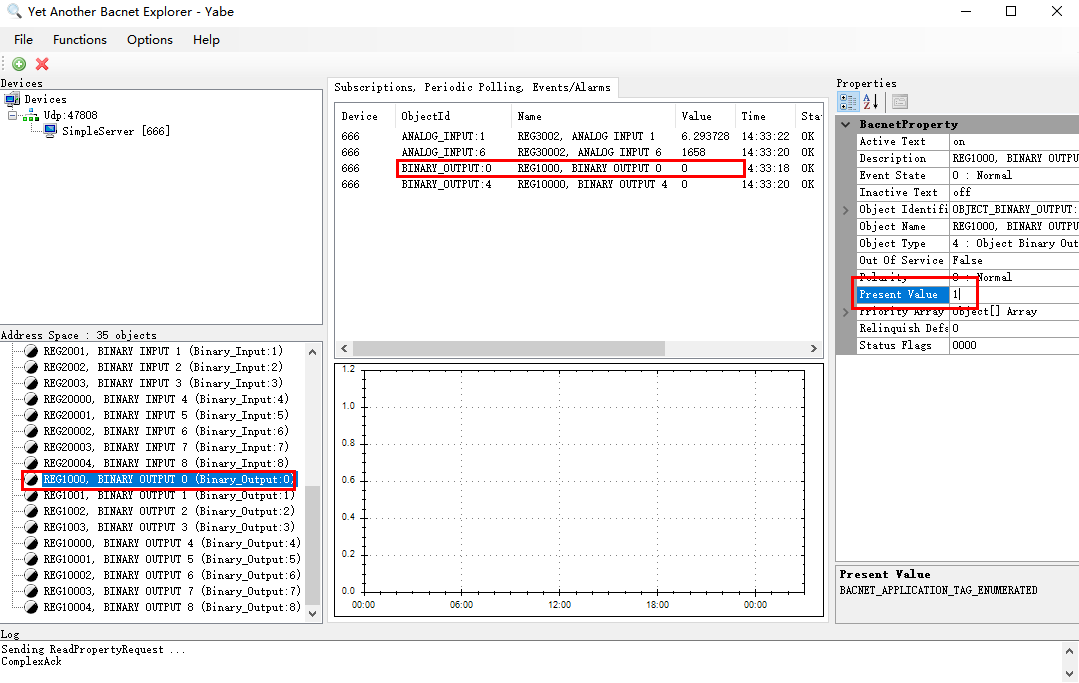Collapse the BacnetProperty category

pyautogui.click(x=846, y=124)
